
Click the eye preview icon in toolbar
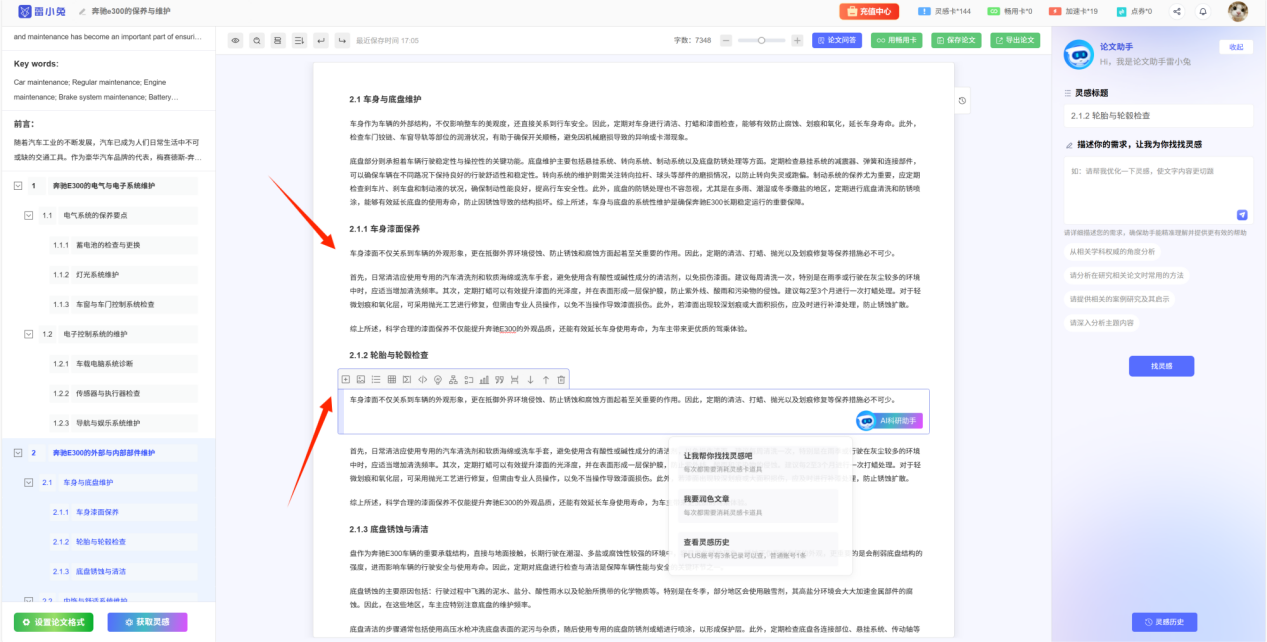(x=236, y=40)
